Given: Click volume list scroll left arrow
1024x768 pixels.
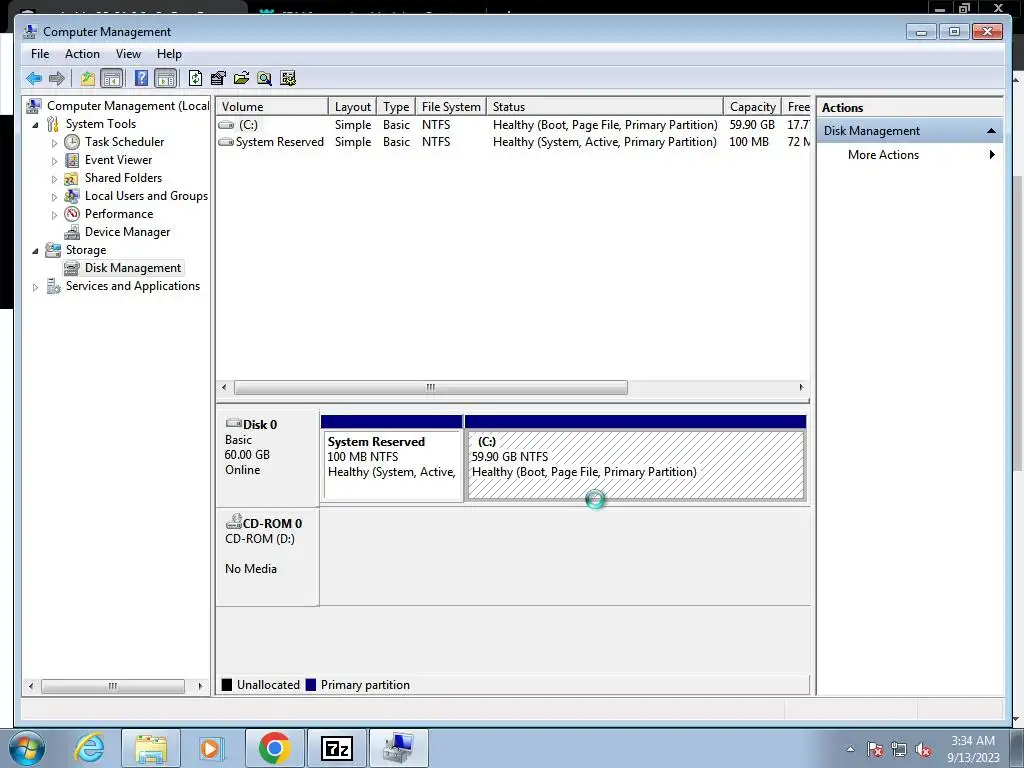Looking at the screenshot, I should pyautogui.click(x=224, y=387).
